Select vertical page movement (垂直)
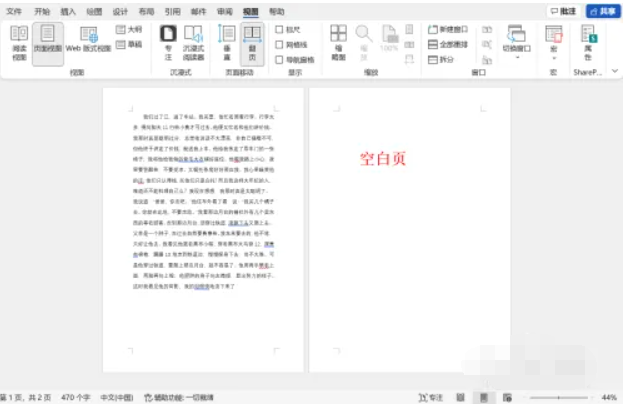623x410 pixels. [x=228, y=44]
